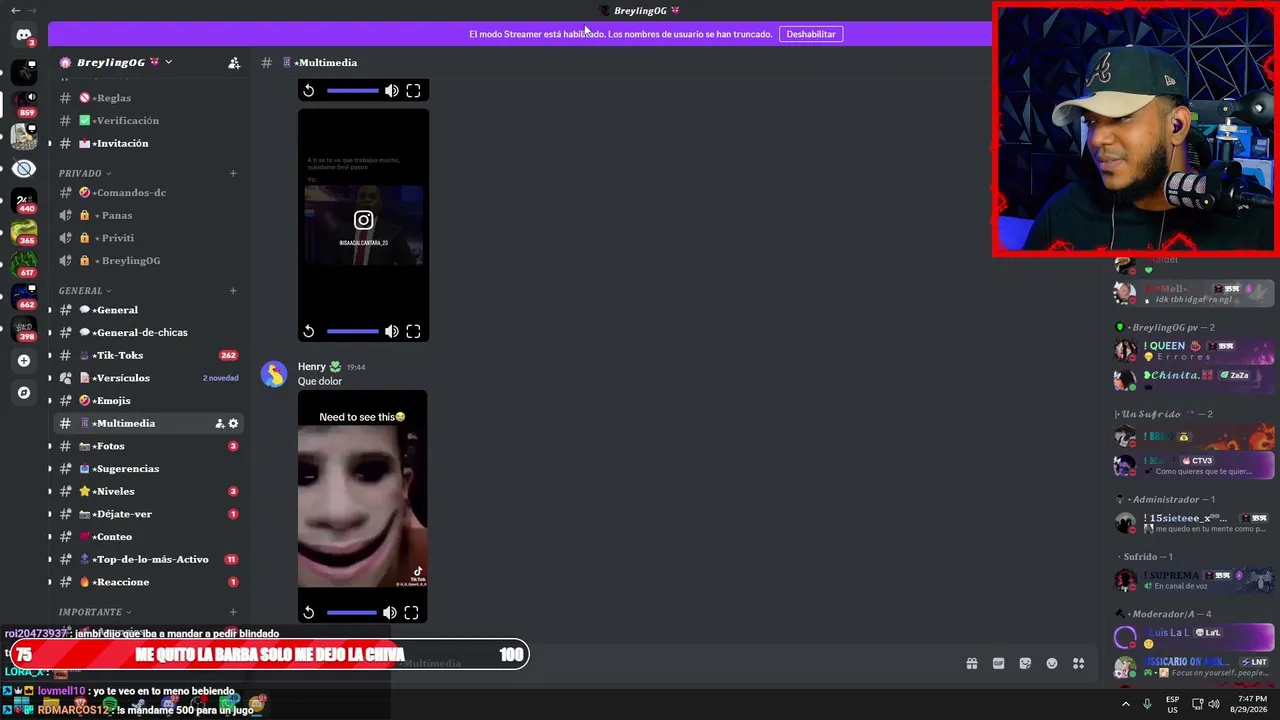Click Deshabilitar to disable Streamer mode
1280x720 pixels.
coord(811,34)
